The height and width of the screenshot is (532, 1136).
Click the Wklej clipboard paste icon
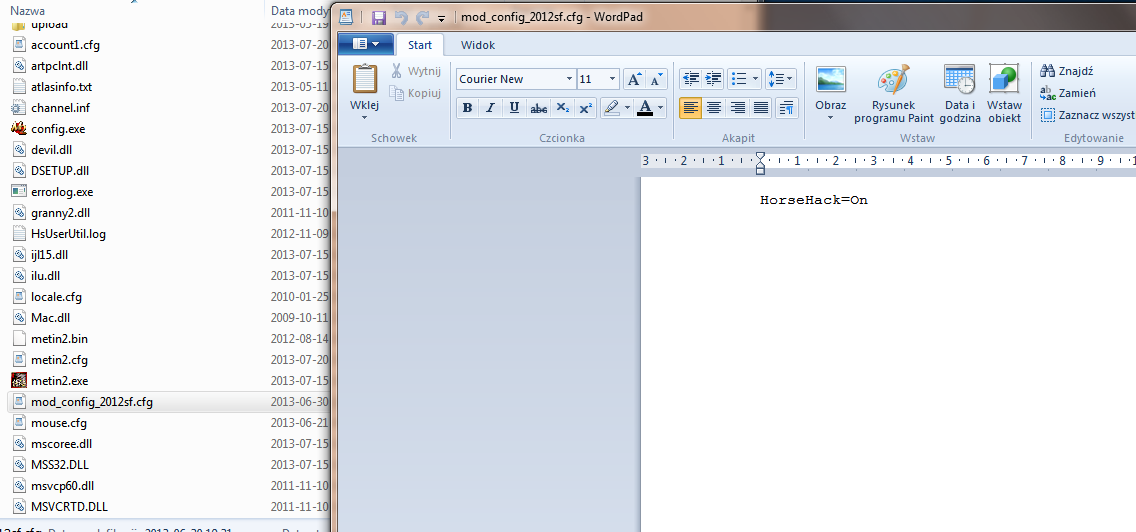coord(364,80)
